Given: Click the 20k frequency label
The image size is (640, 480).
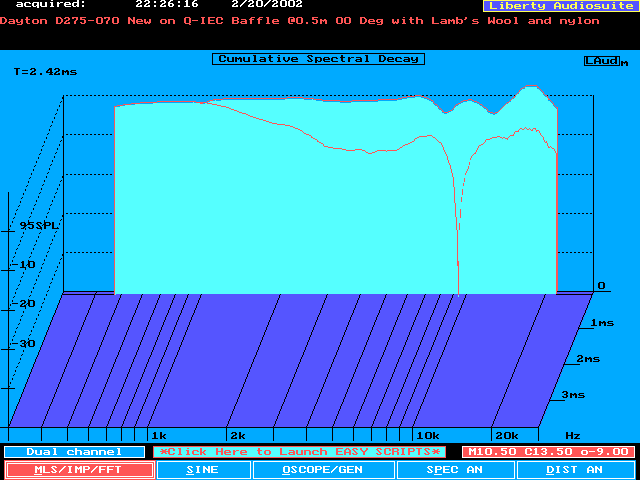Looking at the screenshot, I should point(507,436).
